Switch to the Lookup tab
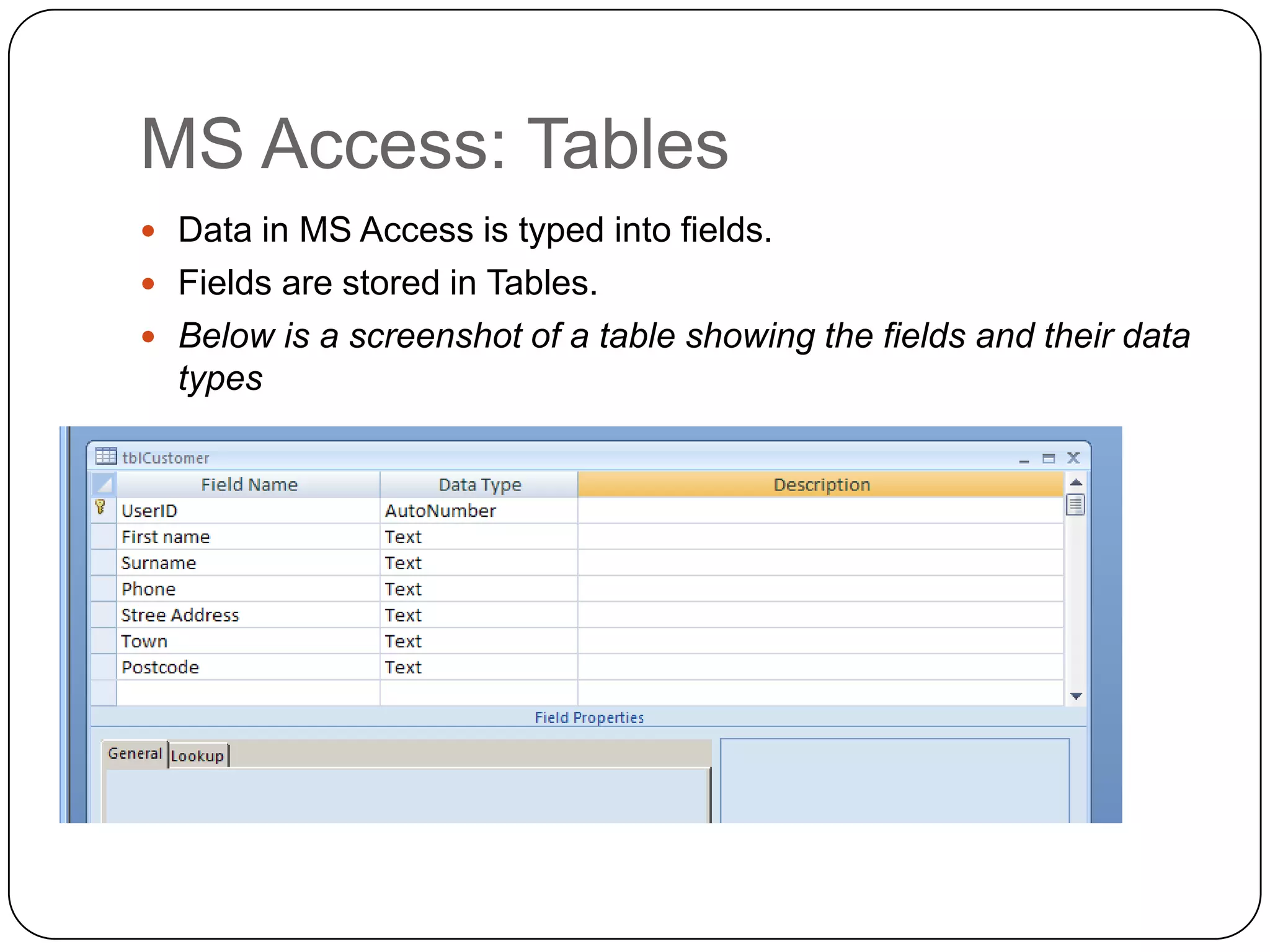This screenshot has height=952, width=1270. pyautogui.click(x=197, y=756)
